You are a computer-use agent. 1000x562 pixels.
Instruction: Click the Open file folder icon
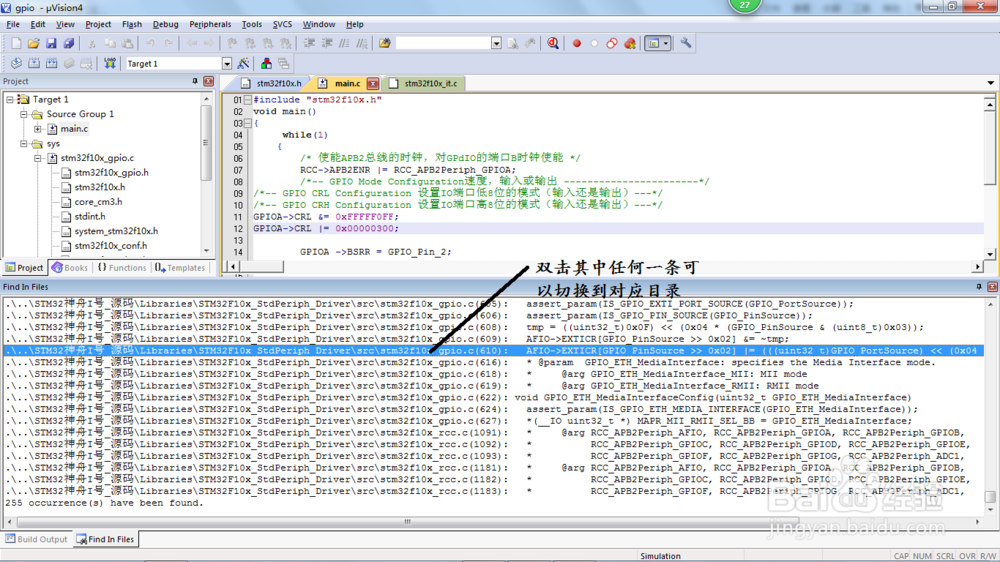tap(33, 43)
